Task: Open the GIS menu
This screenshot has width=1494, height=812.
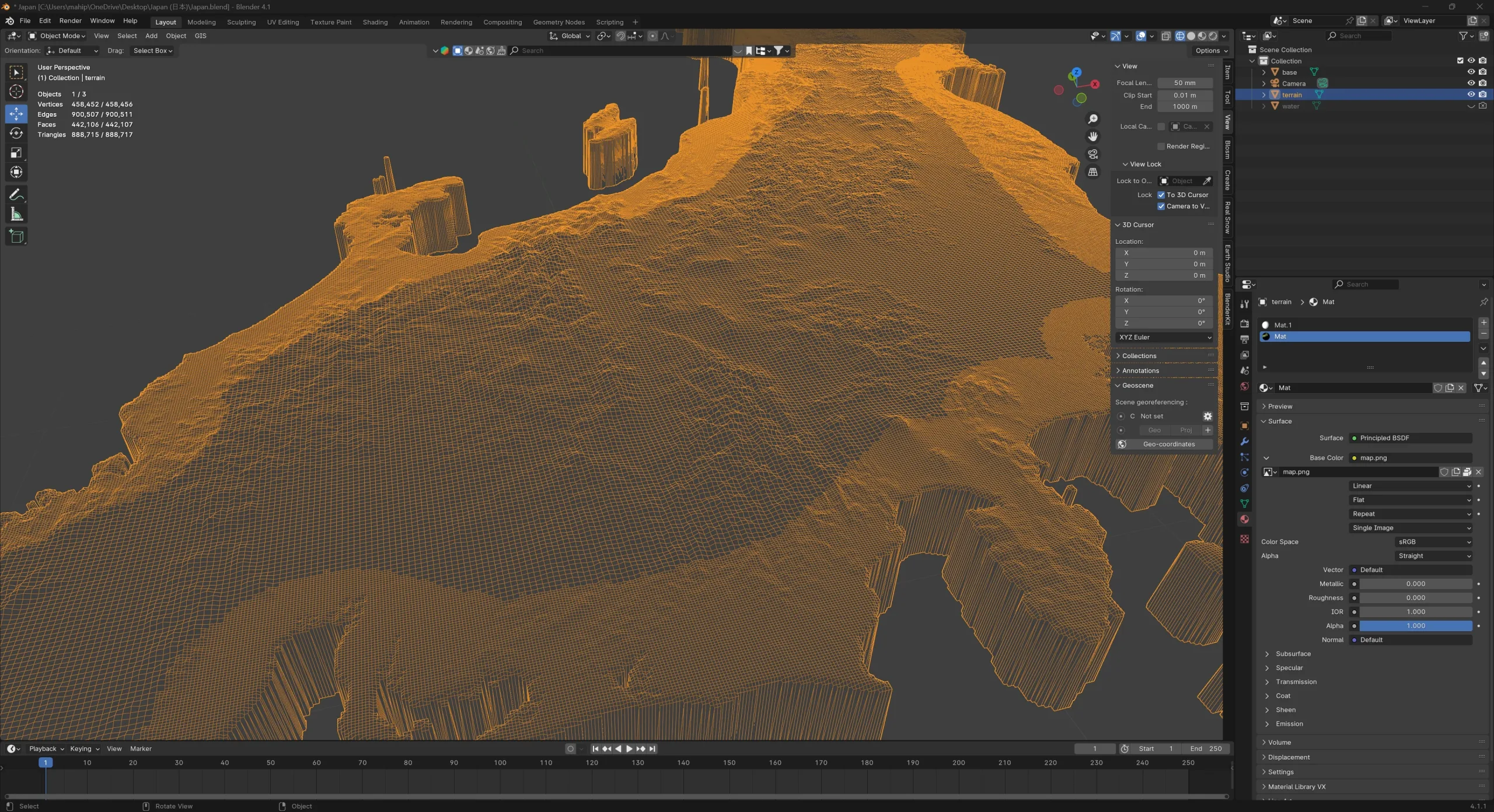Action: click(200, 36)
